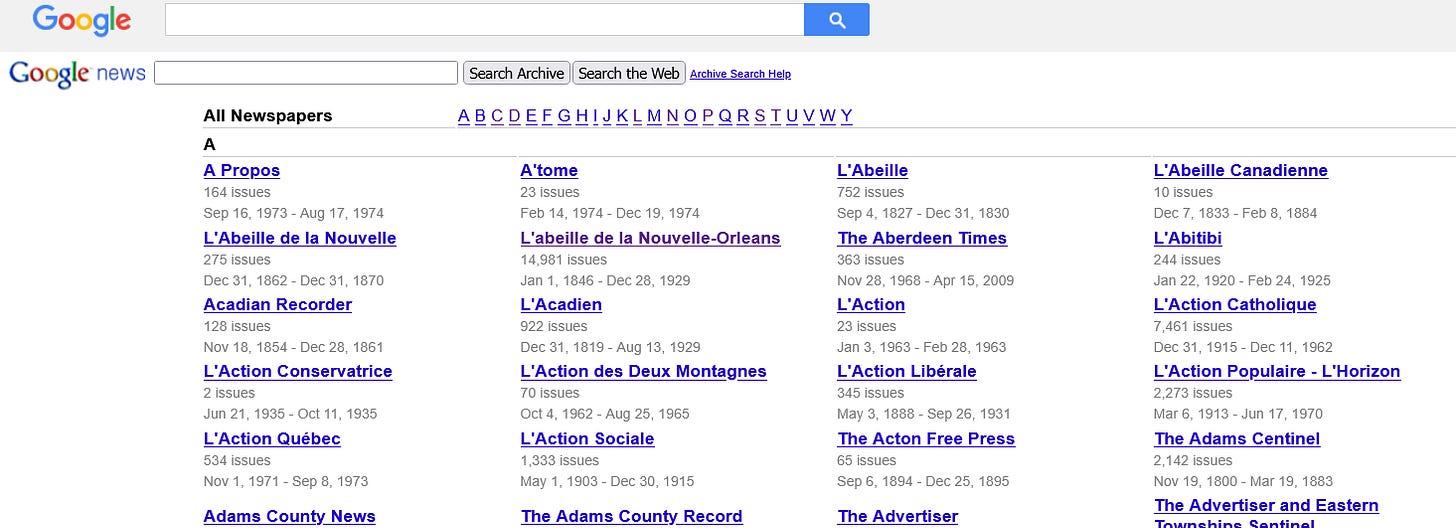This screenshot has height=528, width=1456.
Task: Open L'abeille de la Nouvelle-Orleans link
Action: [x=650, y=239]
